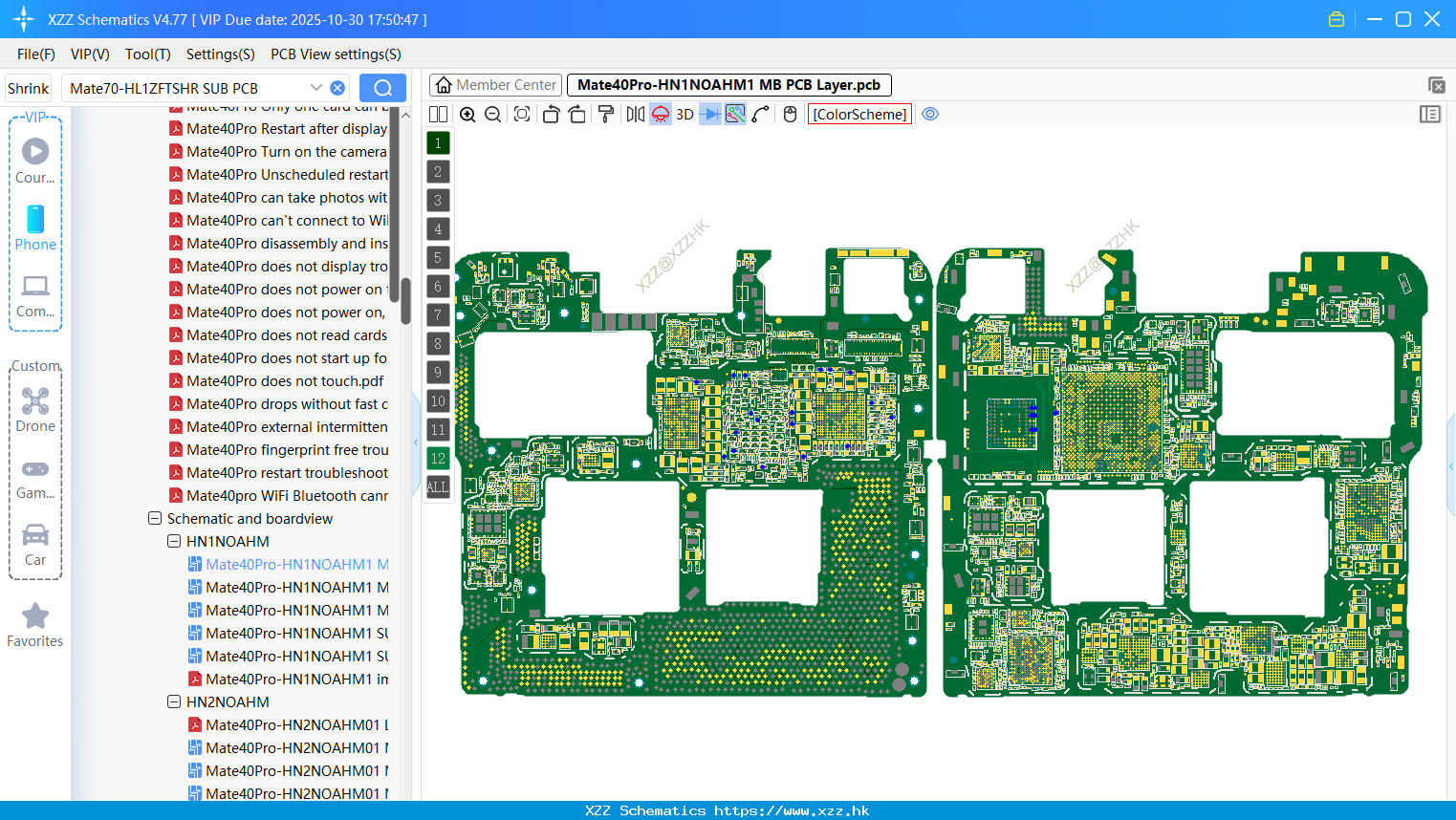Open the VIP(V) menu

point(90,54)
